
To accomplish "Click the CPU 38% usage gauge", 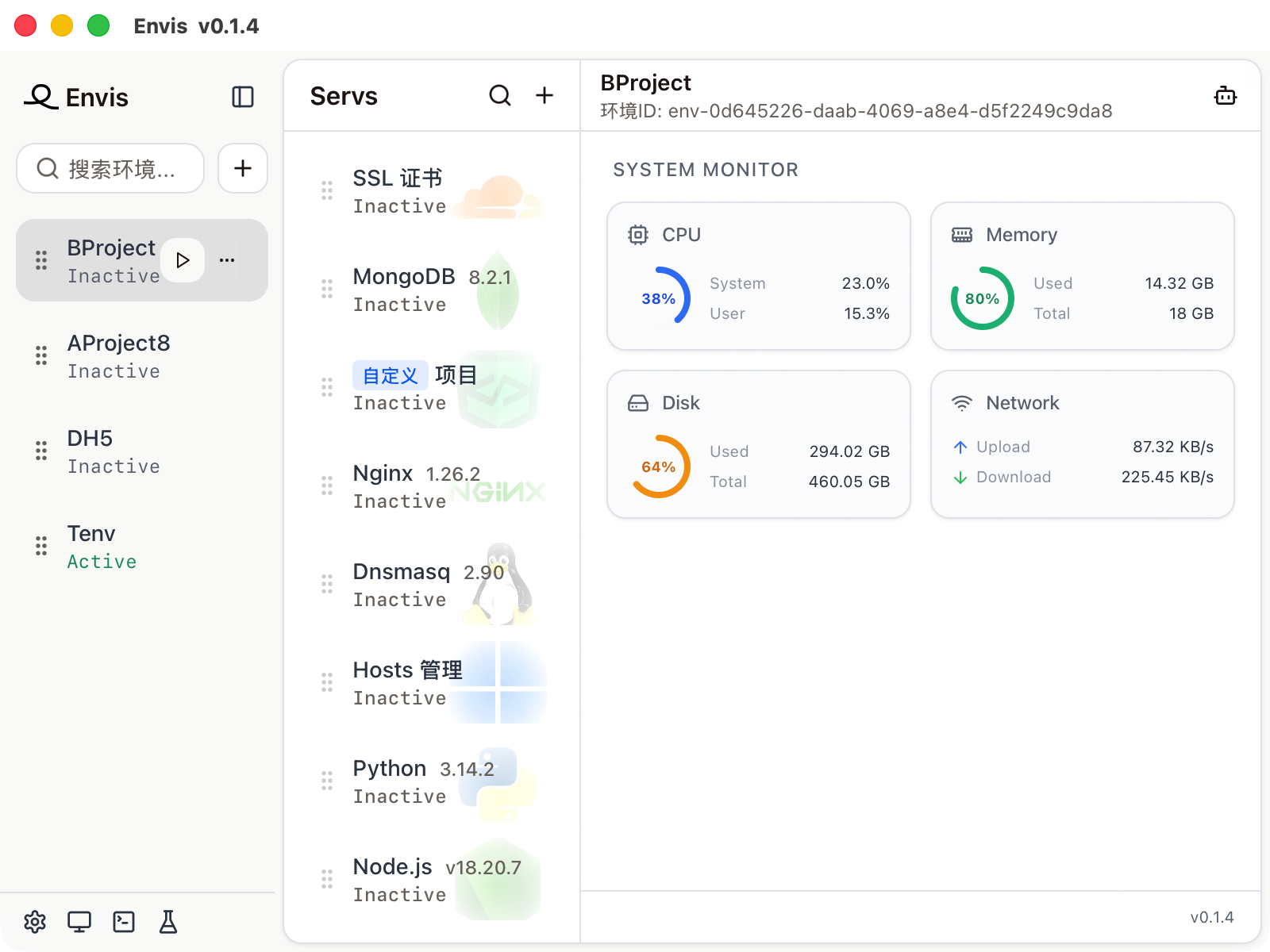I will pos(659,298).
